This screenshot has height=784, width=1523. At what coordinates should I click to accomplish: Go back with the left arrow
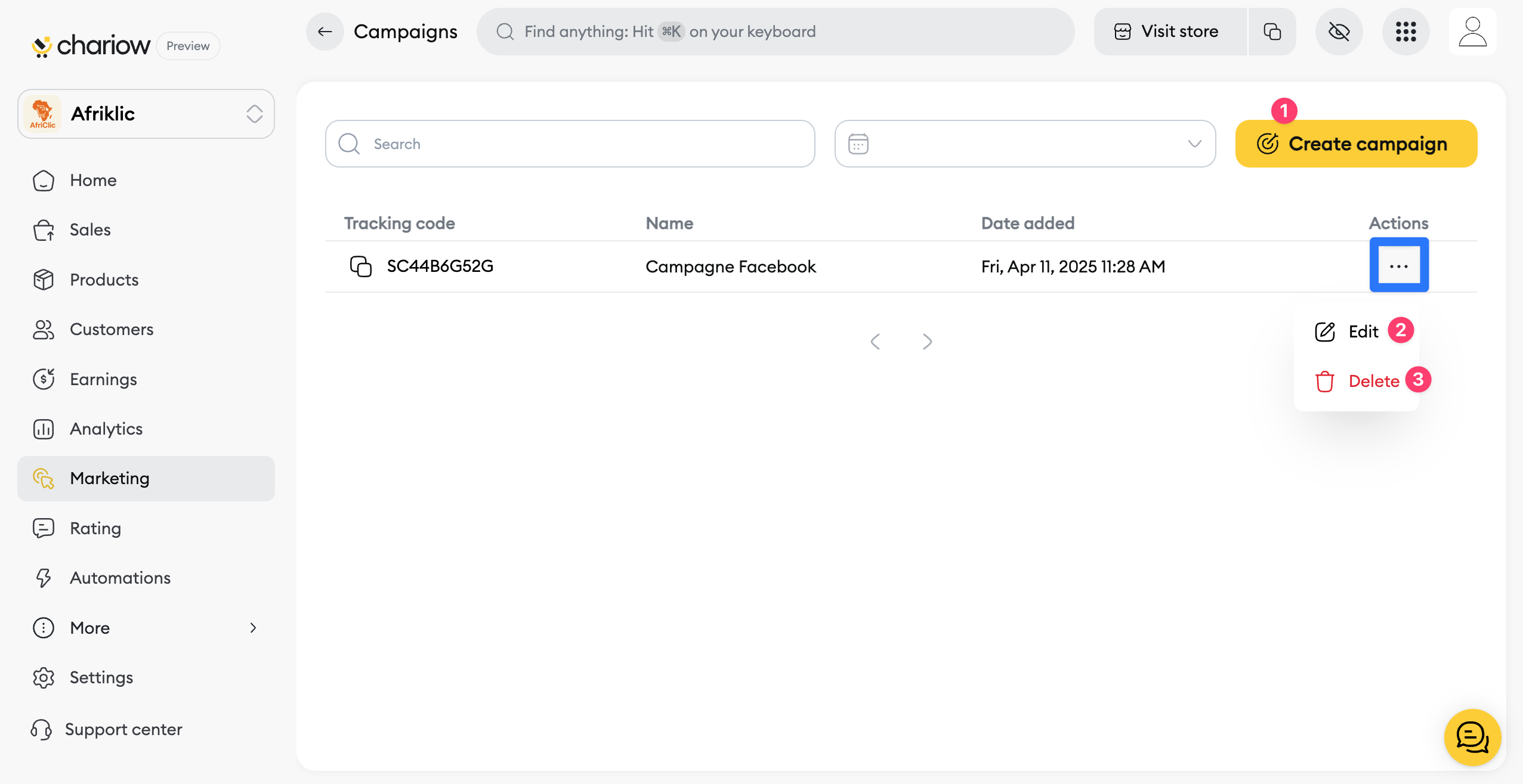point(325,32)
